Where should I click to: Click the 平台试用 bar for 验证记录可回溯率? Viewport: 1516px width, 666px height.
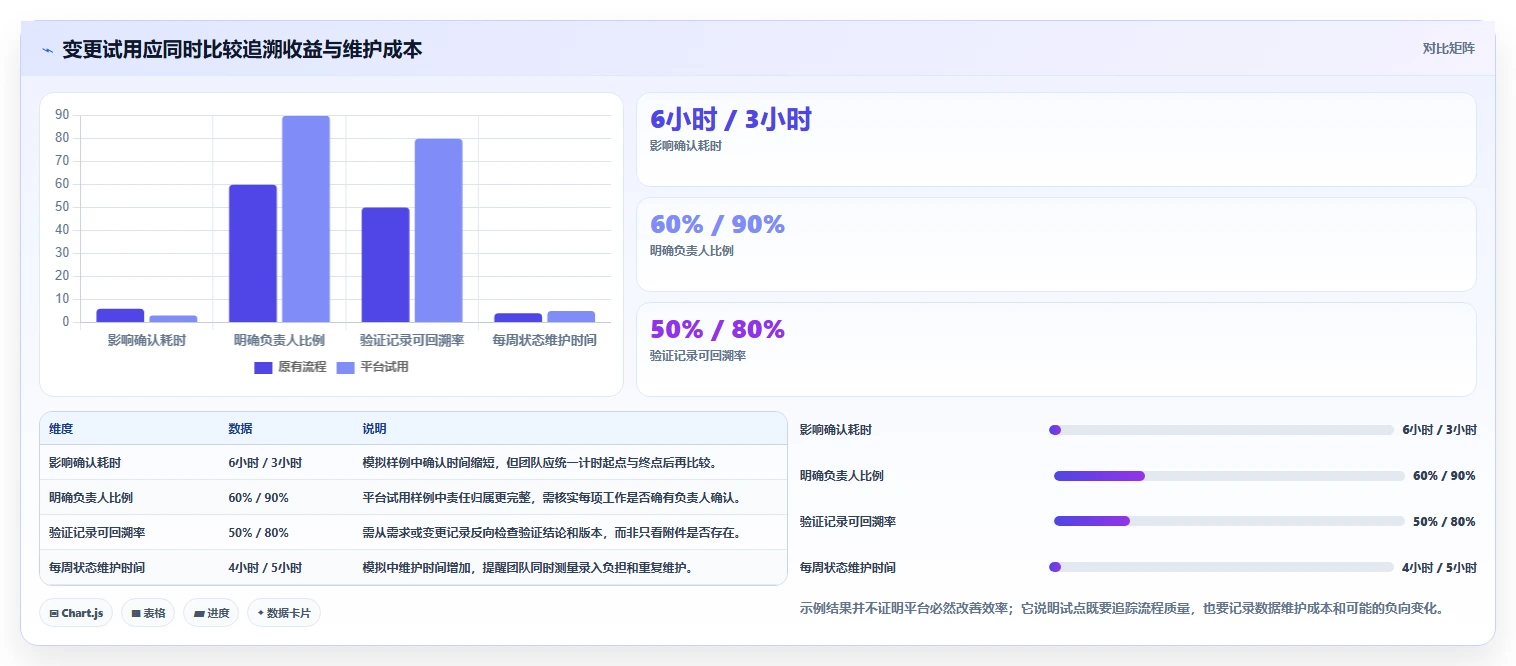(439, 231)
